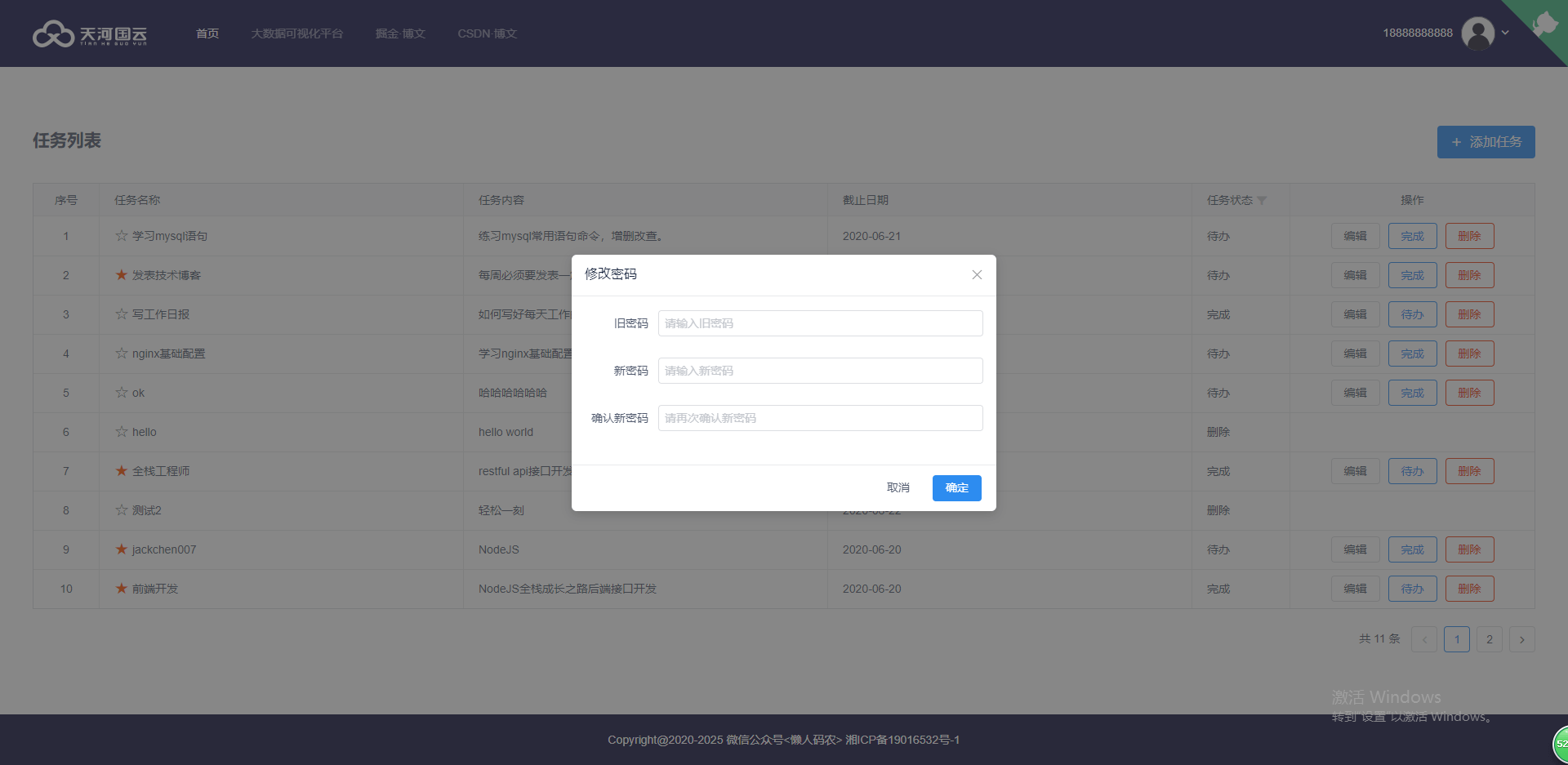The image size is (1568, 765).
Task: Open the 首页 menu item
Action: pyautogui.click(x=207, y=33)
